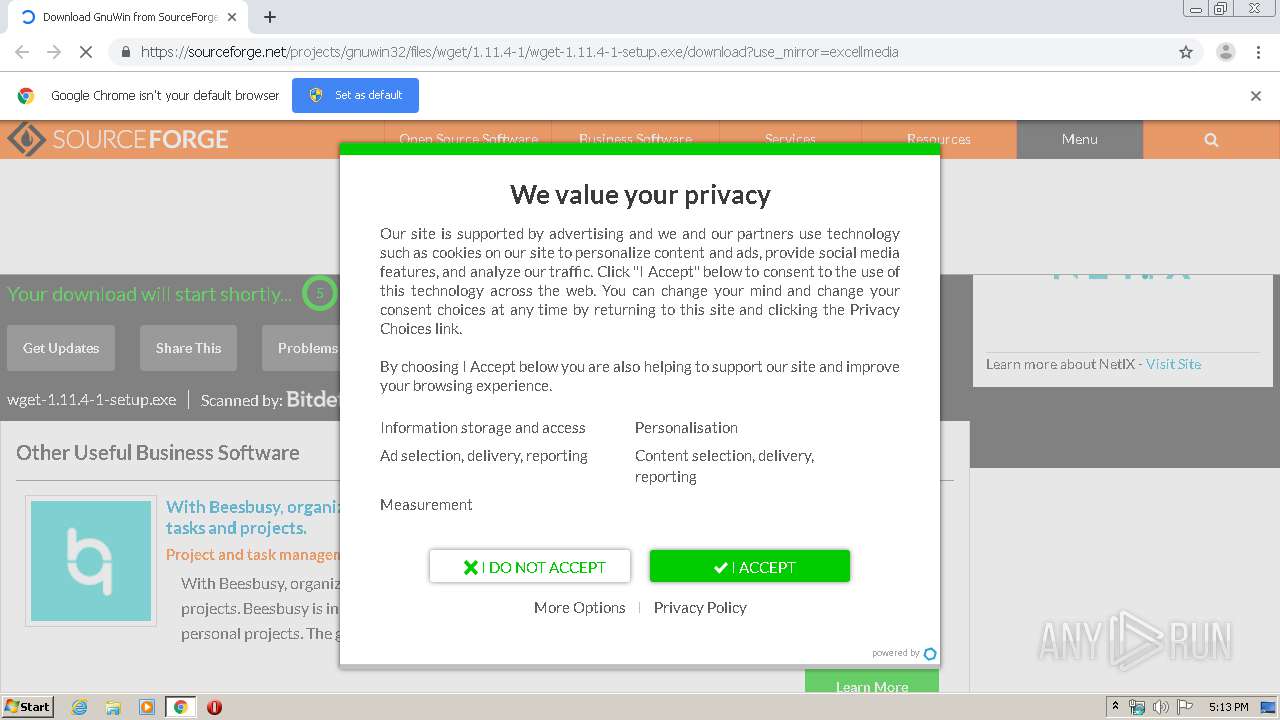Open a new browser tab
Image resolution: width=1280 pixels, height=720 pixels.
[270, 17]
